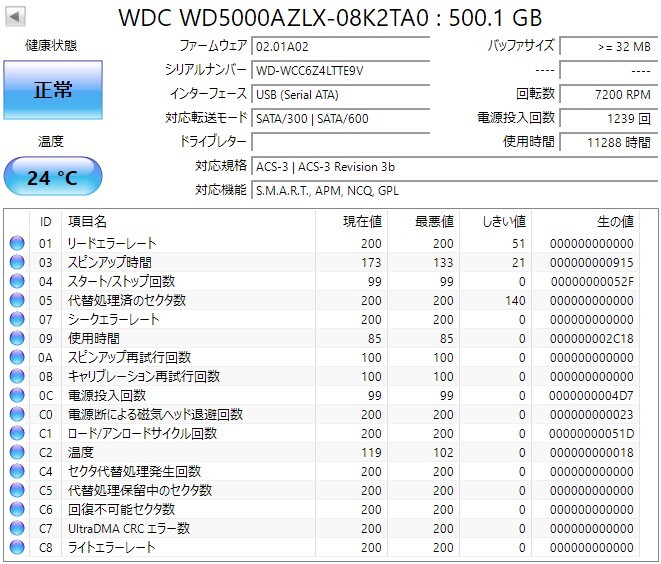The height and width of the screenshot is (564, 661).
Task: Select the スピンアップ時間 attribute row
Action: 324,262
